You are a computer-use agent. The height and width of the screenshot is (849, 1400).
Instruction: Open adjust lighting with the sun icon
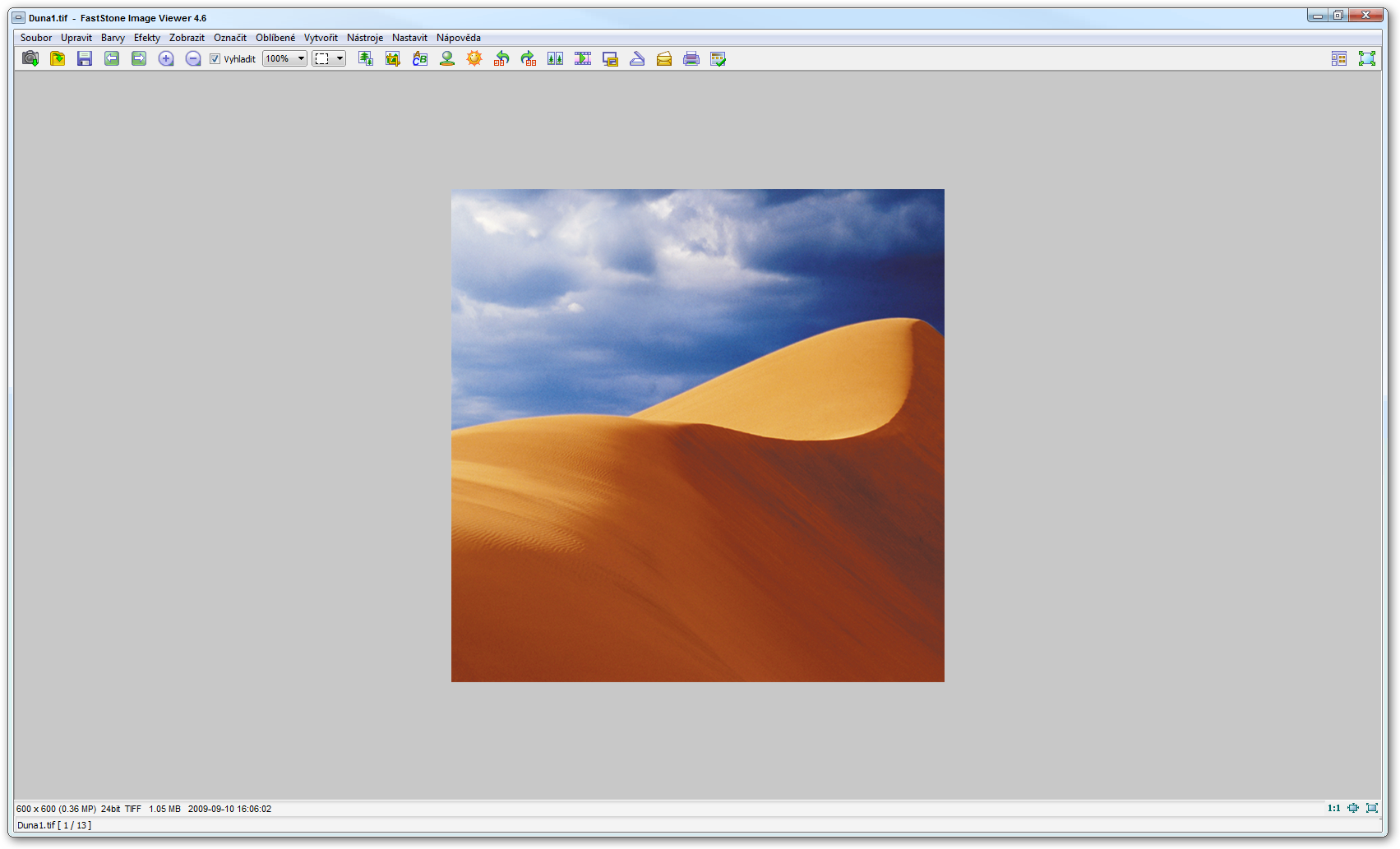(x=474, y=58)
